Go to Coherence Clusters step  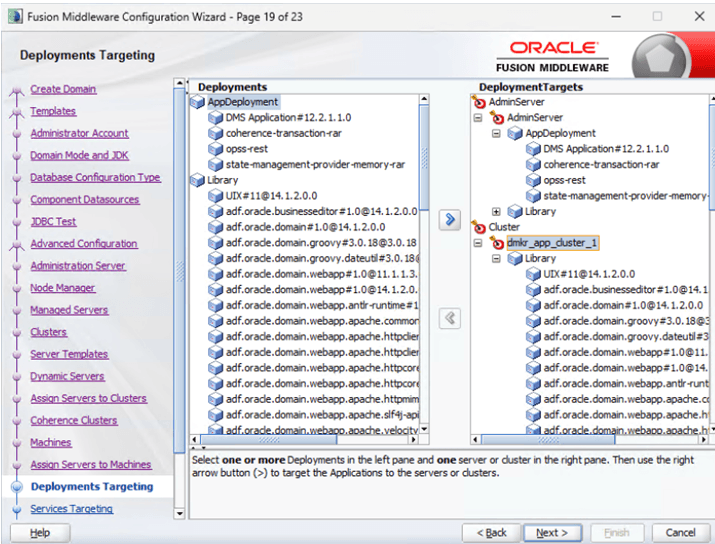pyautogui.click(x=73, y=420)
